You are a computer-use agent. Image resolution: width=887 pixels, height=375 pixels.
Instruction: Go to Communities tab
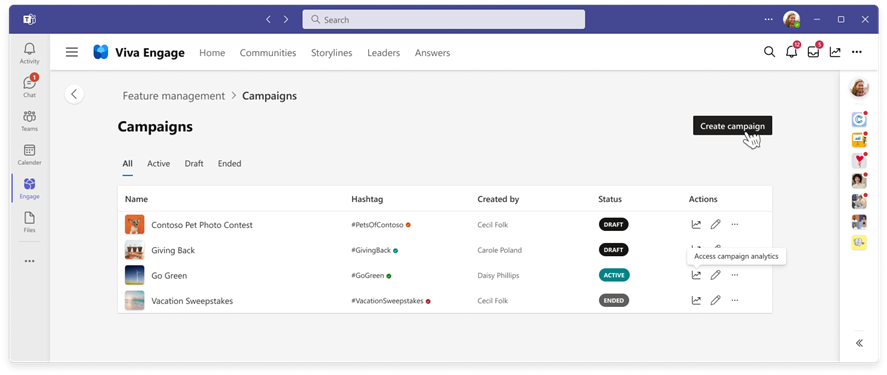coord(268,53)
